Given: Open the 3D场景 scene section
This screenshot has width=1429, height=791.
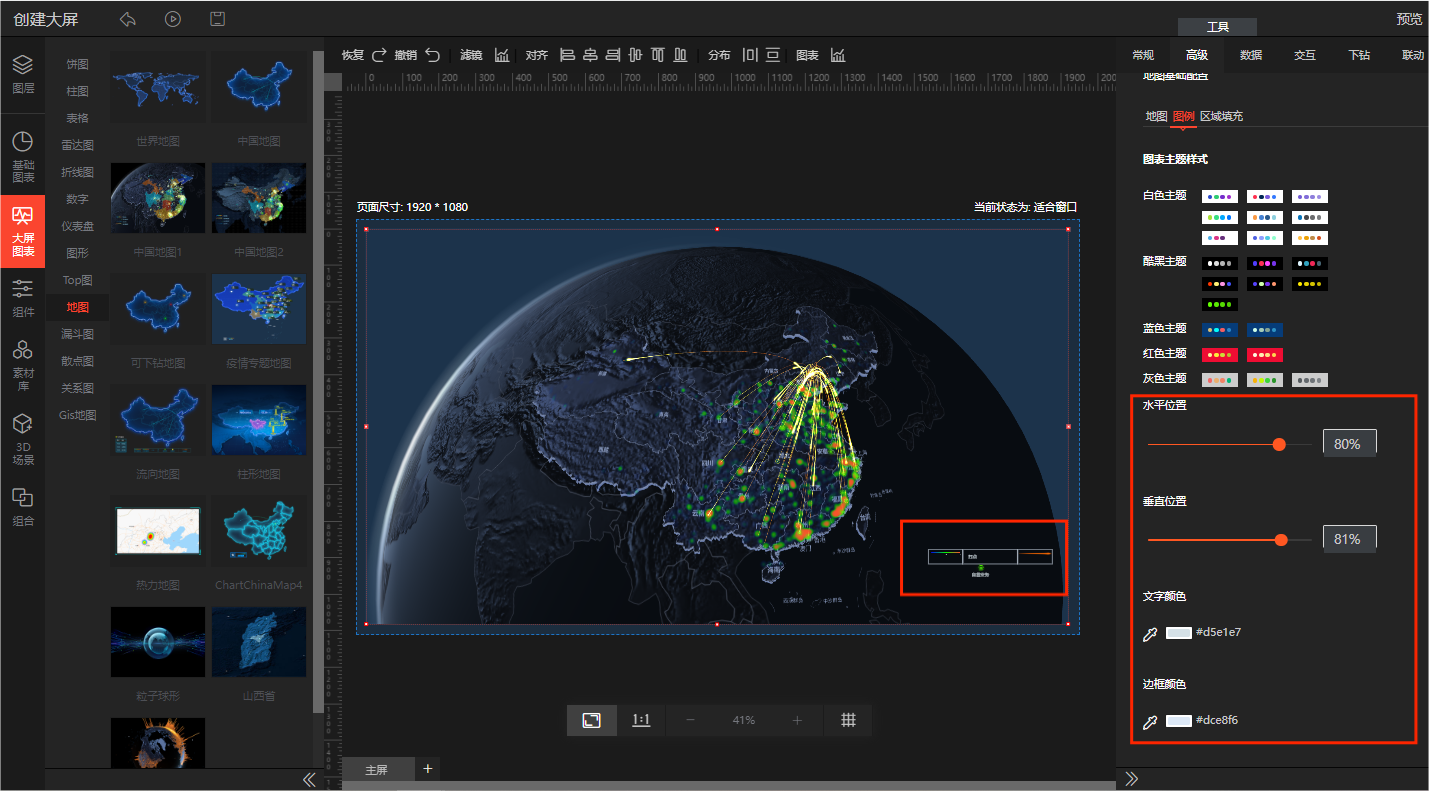Looking at the screenshot, I should [x=23, y=439].
